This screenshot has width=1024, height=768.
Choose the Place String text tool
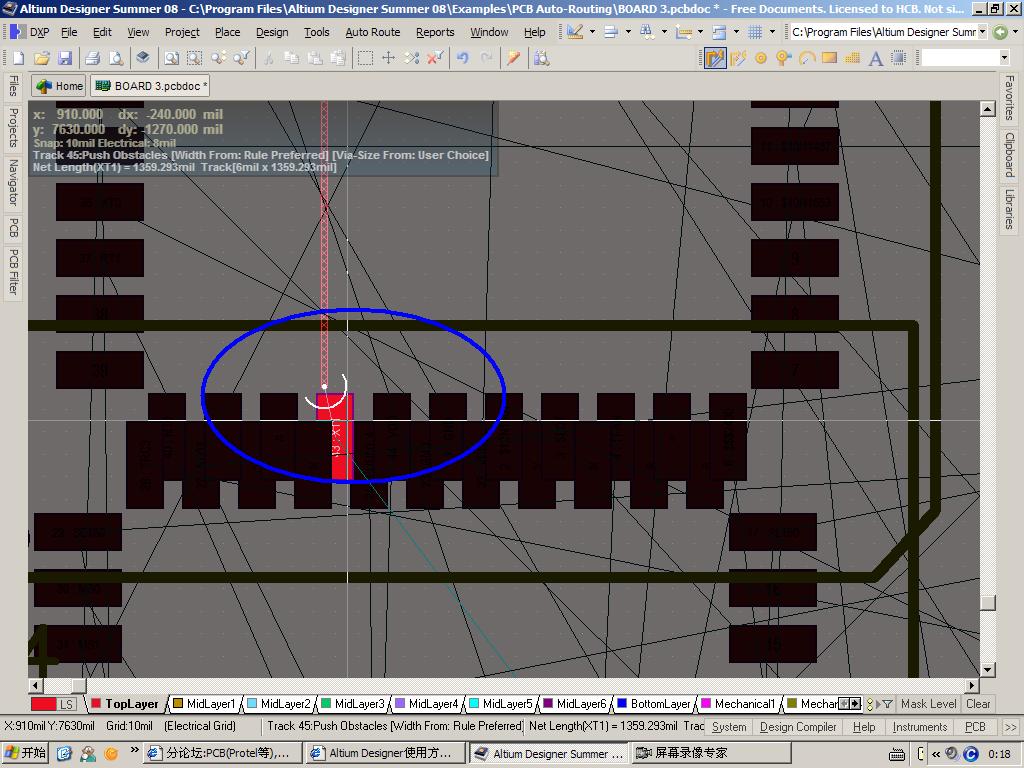tap(876, 58)
